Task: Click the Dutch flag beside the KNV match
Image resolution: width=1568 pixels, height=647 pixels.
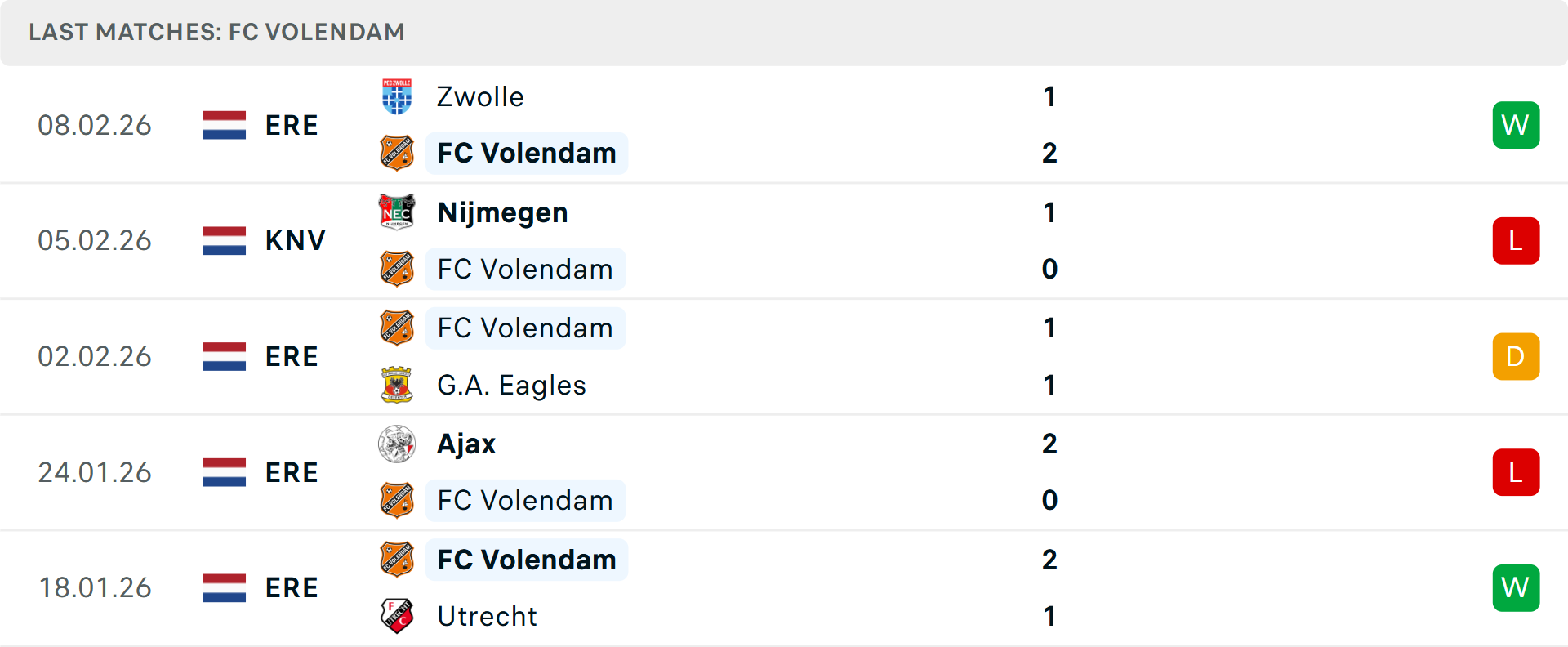Action: [224, 240]
